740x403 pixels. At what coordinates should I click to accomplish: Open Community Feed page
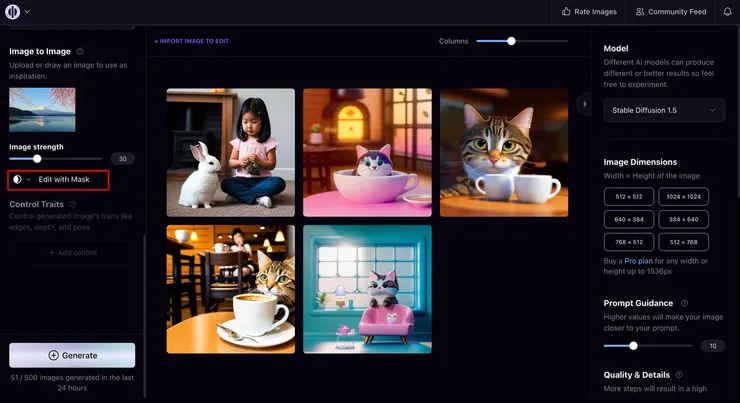point(671,12)
